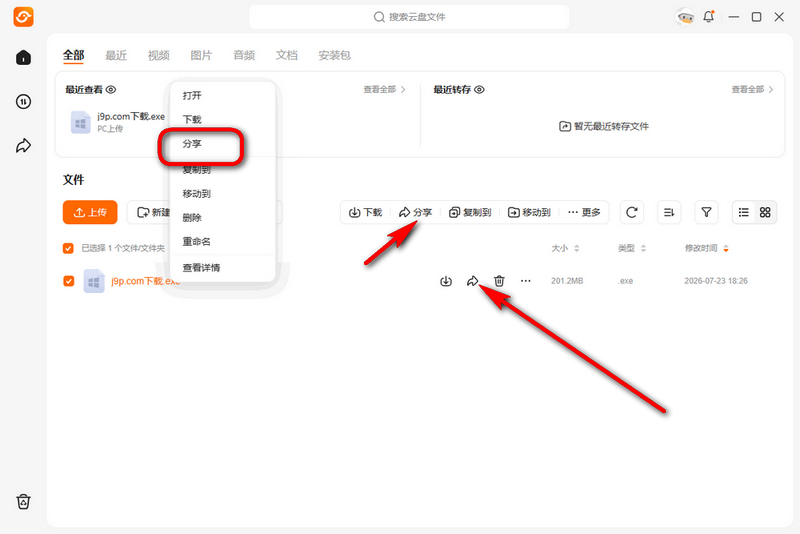The width and height of the screenshot is (800, 534).
Task: Click the 201.2MB size value
Action: point(567,281)
